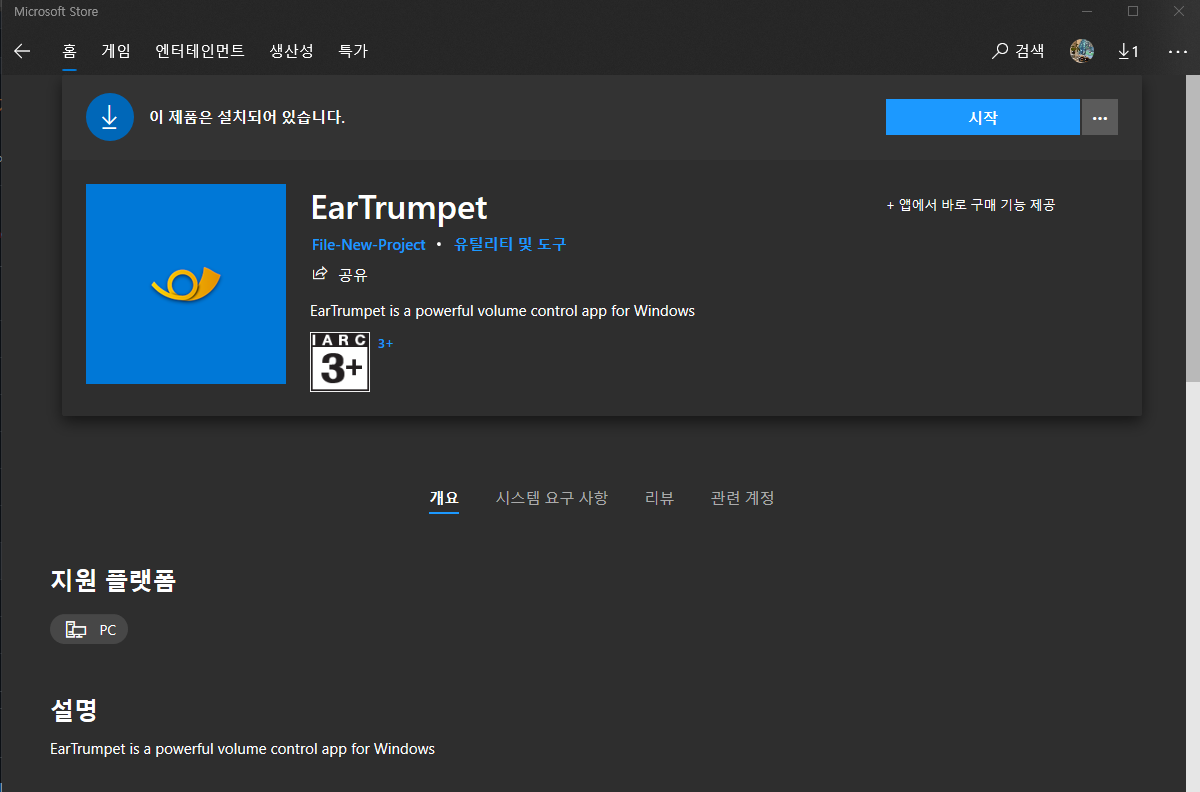Click the EarTrumpet app logo tile
This screenshot has height=792, width=1200.
click(186, 284)
